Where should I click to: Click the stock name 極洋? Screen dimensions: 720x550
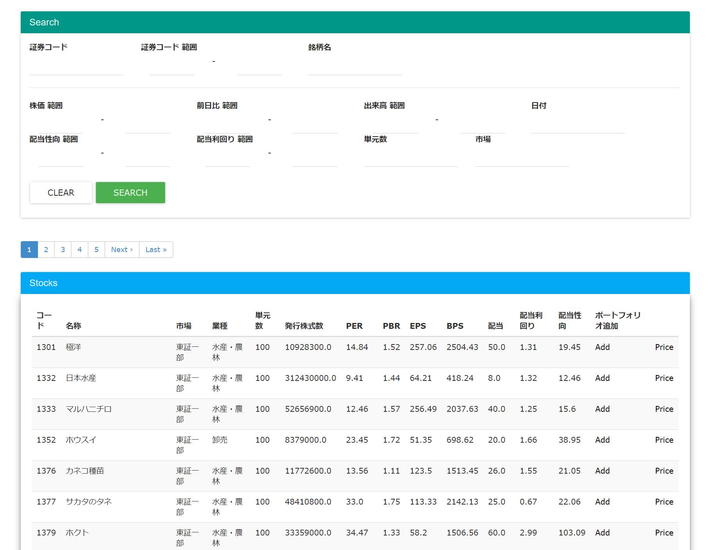coord(73,347)
